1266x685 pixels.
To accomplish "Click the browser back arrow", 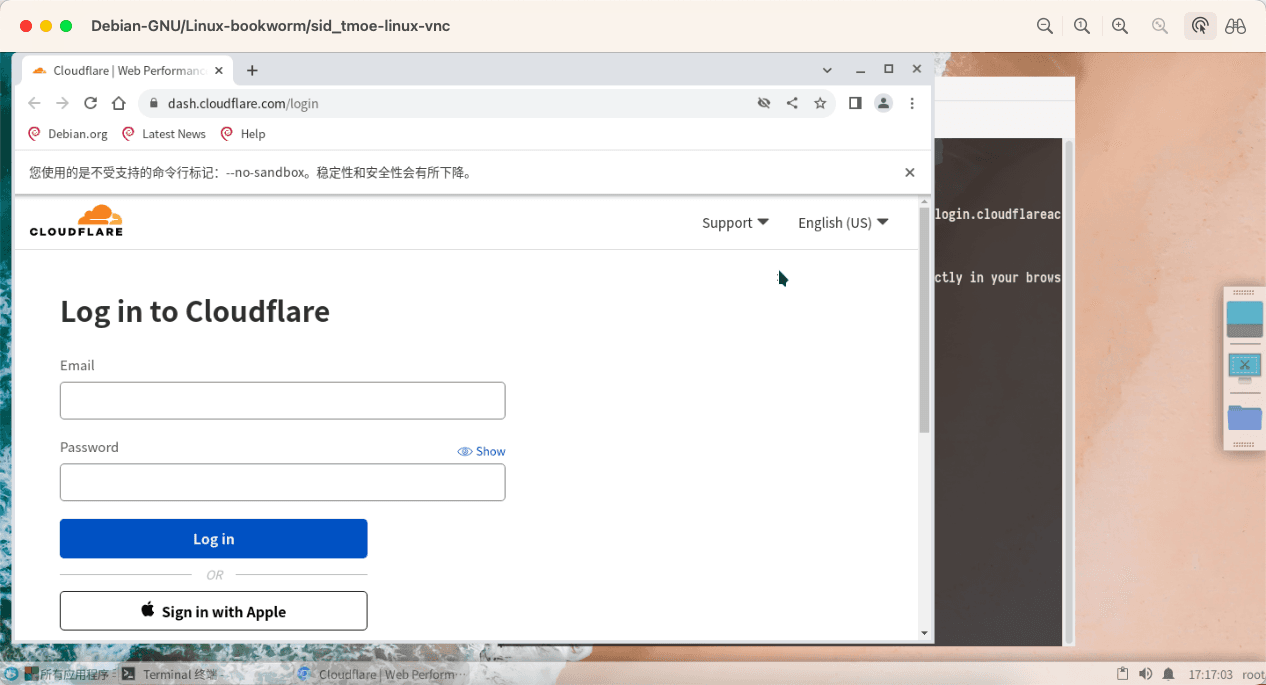I will (34, 103).
